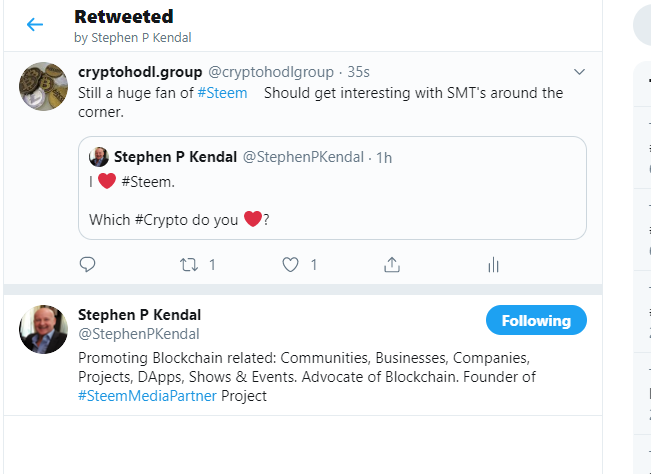Reply to the cryptohodl.group tweet
651x474 pixels.
[88, 264]
